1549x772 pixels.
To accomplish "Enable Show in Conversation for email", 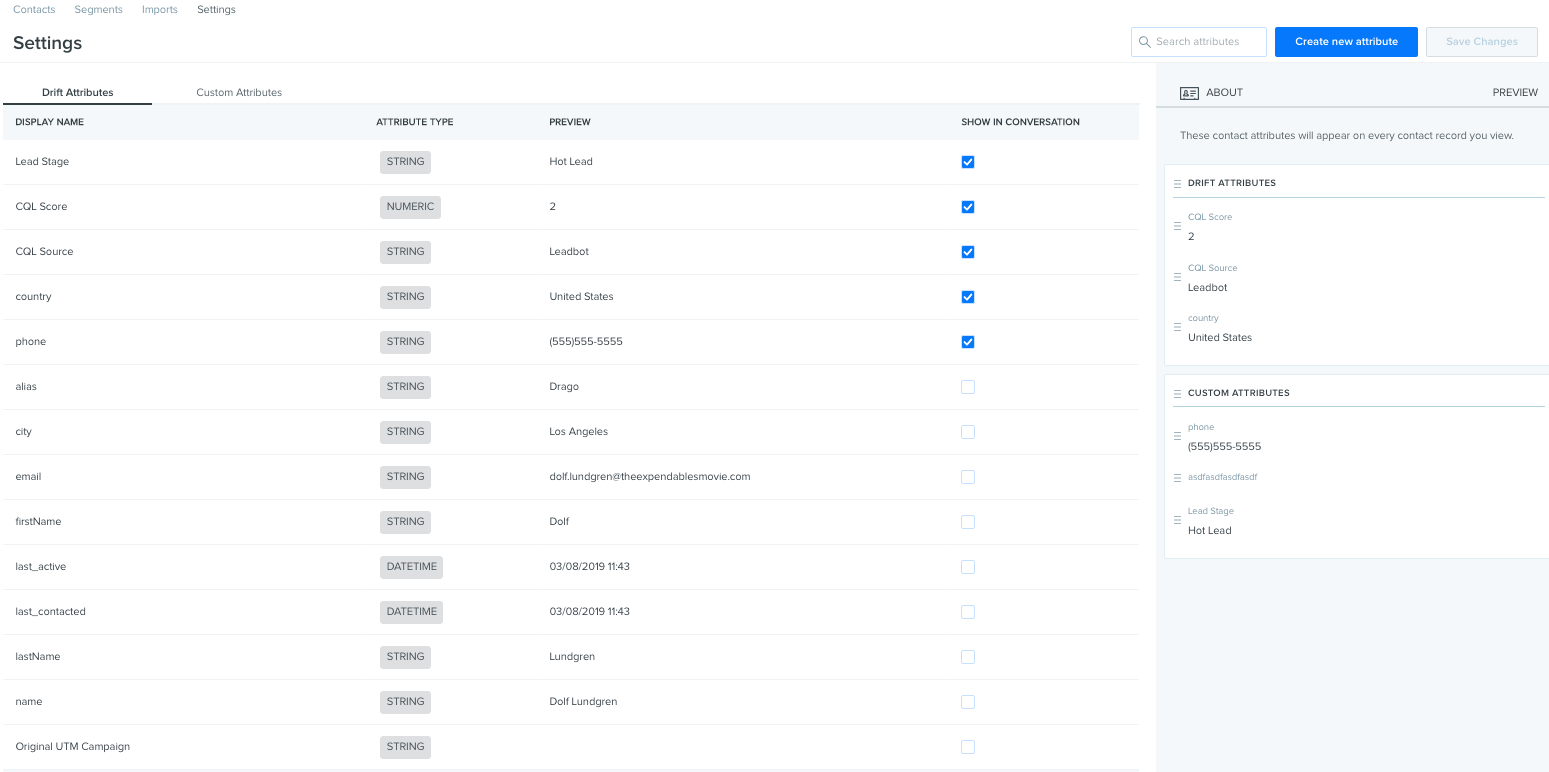I will click(967, 477).
